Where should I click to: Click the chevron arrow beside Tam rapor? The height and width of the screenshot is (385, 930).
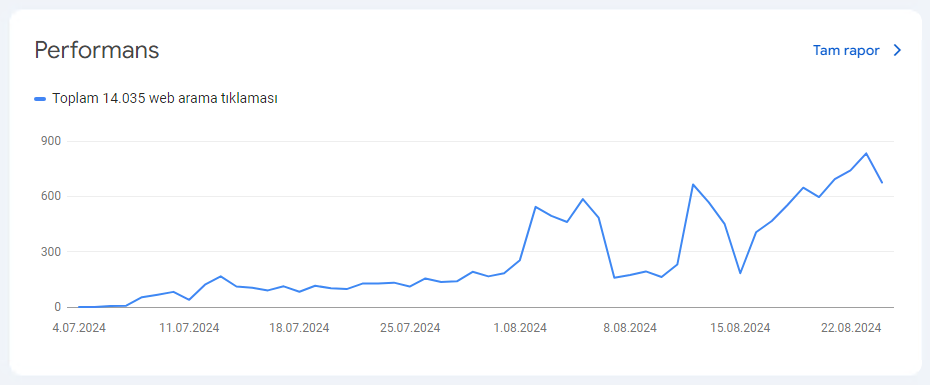(x=897, y=50)
